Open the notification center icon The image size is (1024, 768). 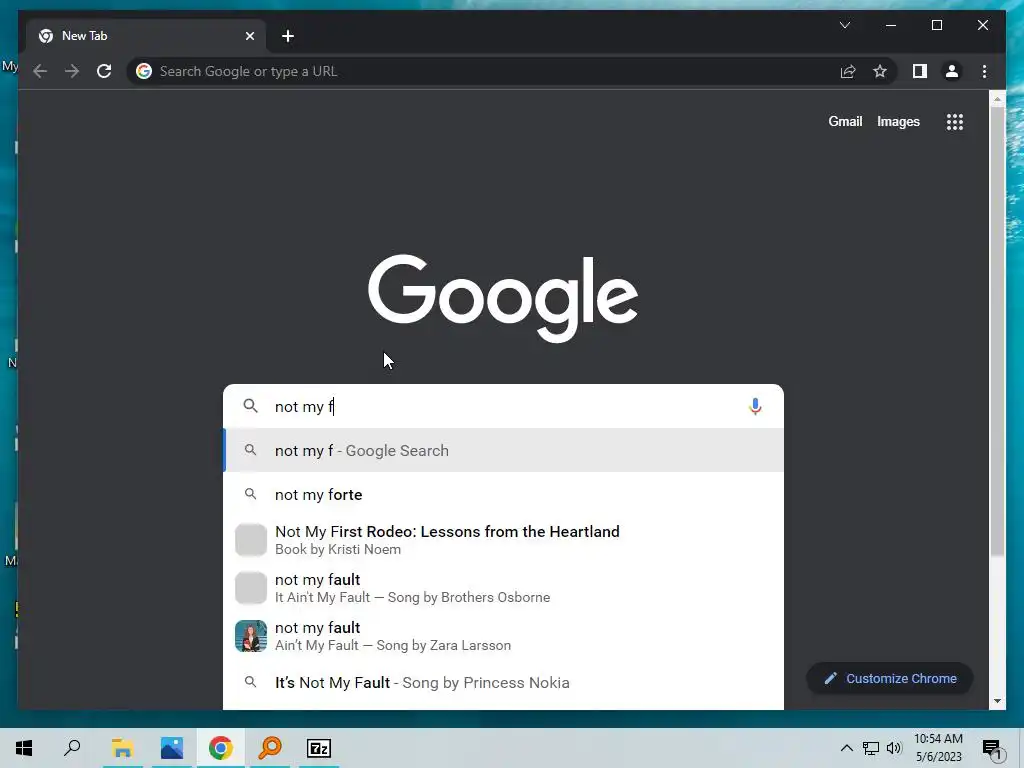992,748
